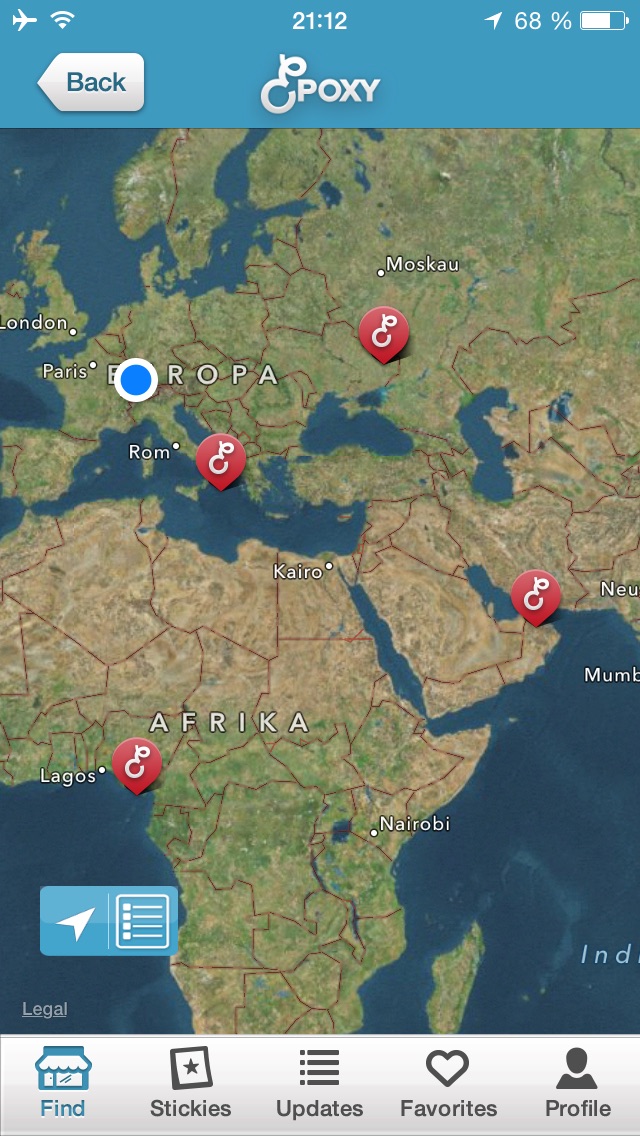Go to the Favorites tab

point(448,1083)
